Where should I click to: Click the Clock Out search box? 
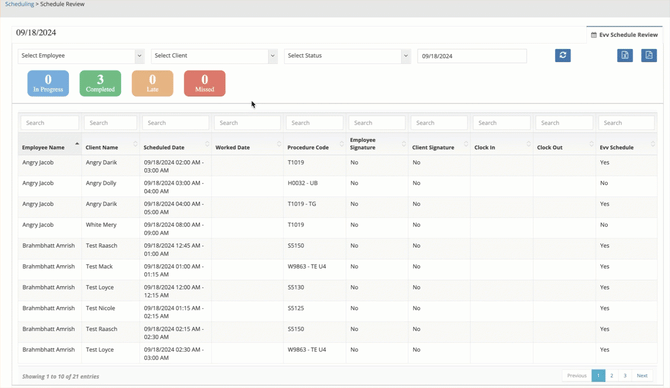tap(564, 123)
